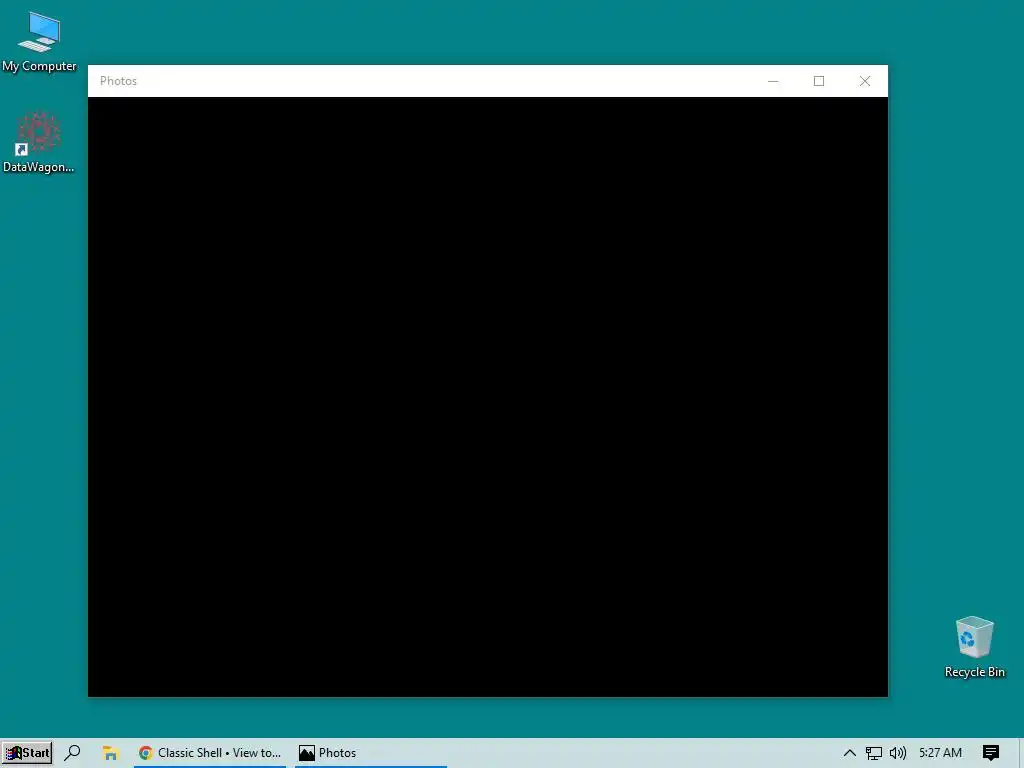Open the Recycle Bin icon
Viewport: 1024px width, 768px height.
pos(974,647)
